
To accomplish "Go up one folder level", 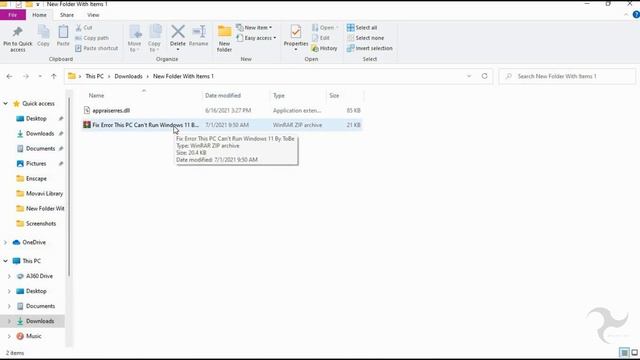I will [x=53, y=76].
